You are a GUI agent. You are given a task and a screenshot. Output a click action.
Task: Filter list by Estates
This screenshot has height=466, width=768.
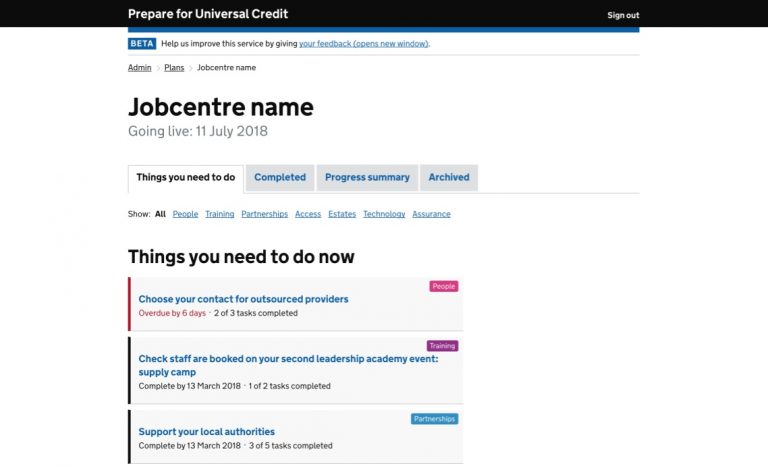[342, 214]
